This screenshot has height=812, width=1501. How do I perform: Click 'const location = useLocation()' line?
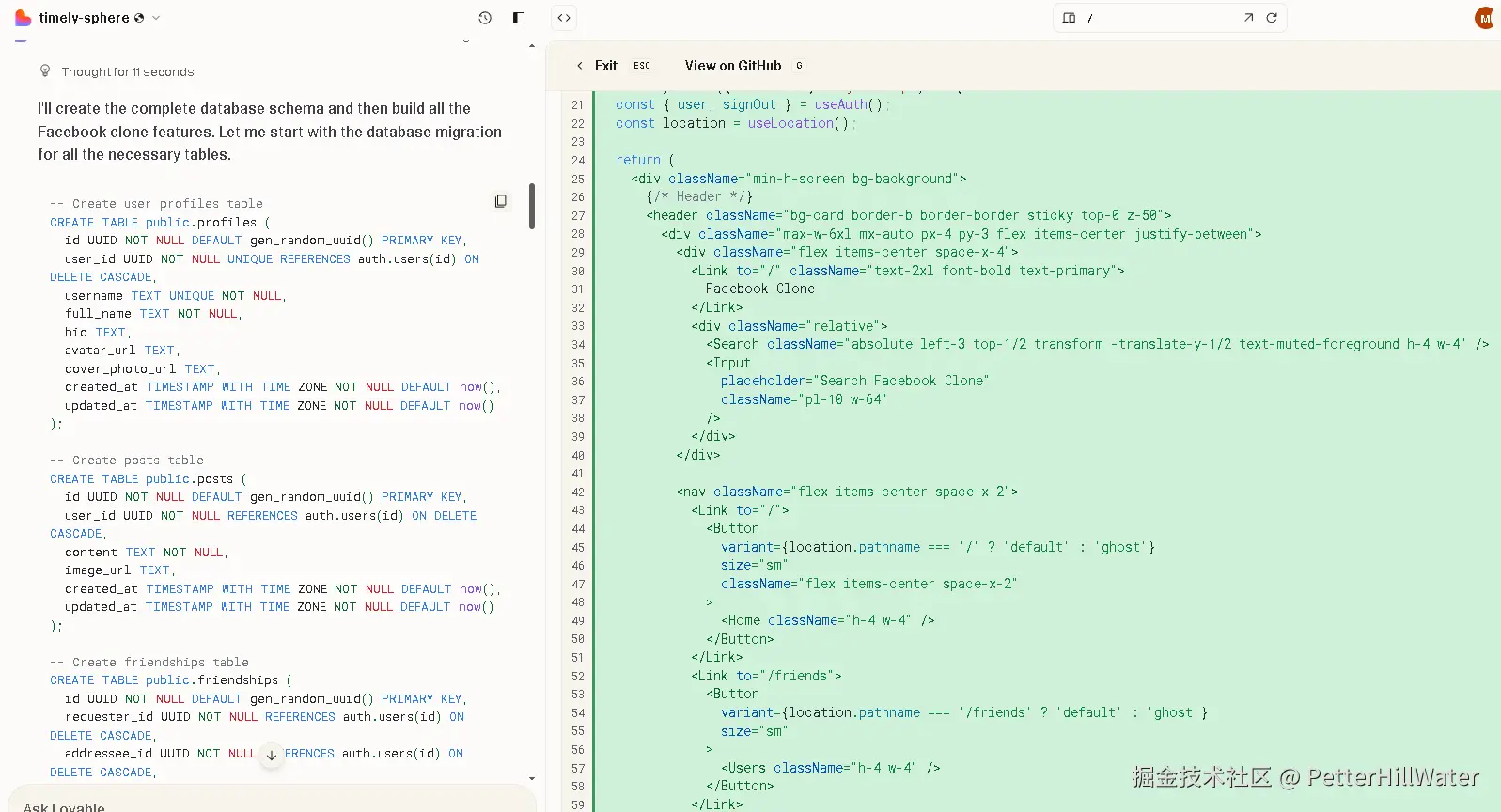tap(735, 124)
